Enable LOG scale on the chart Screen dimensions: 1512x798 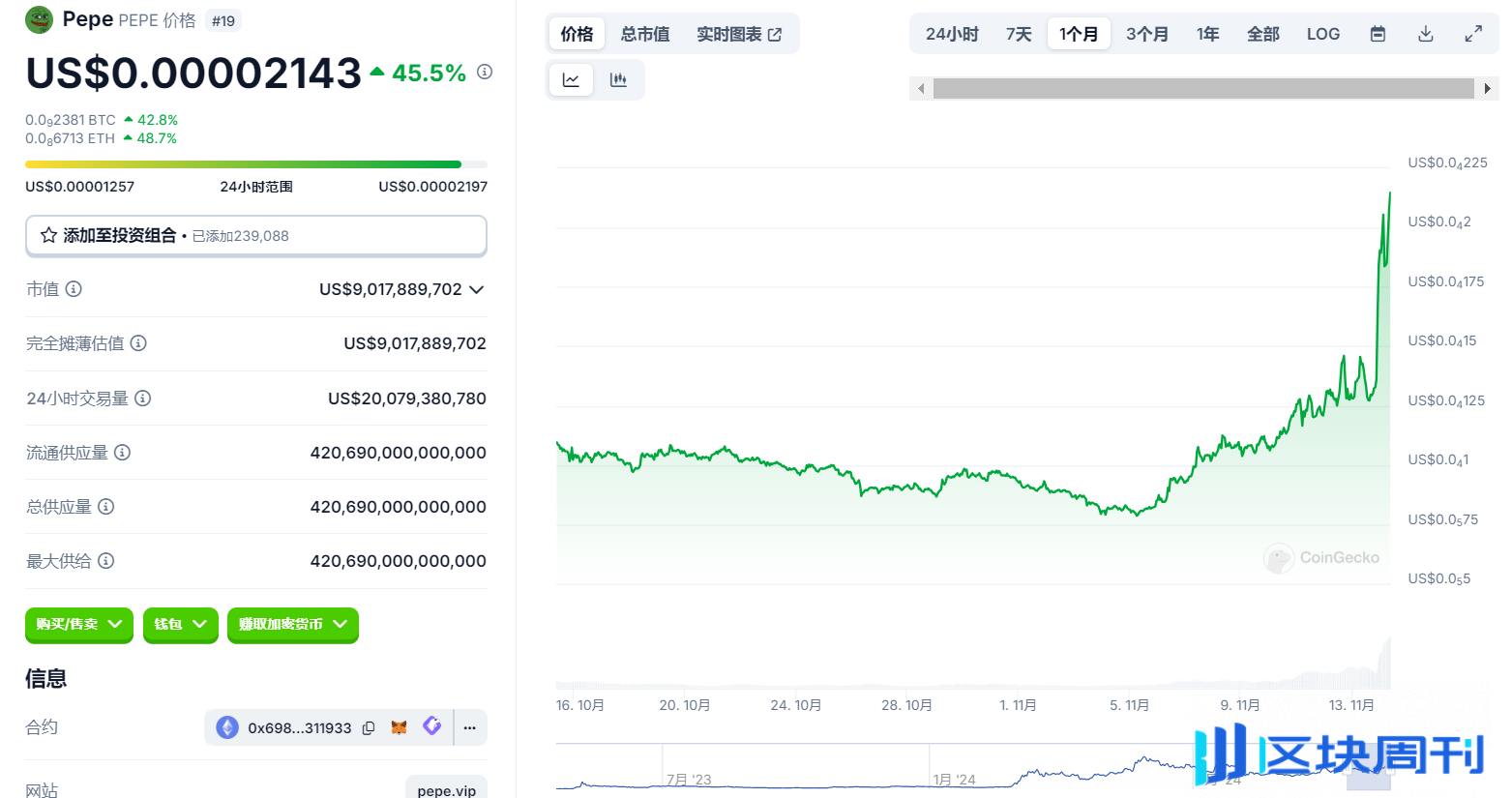click(x=1322, y=32)
